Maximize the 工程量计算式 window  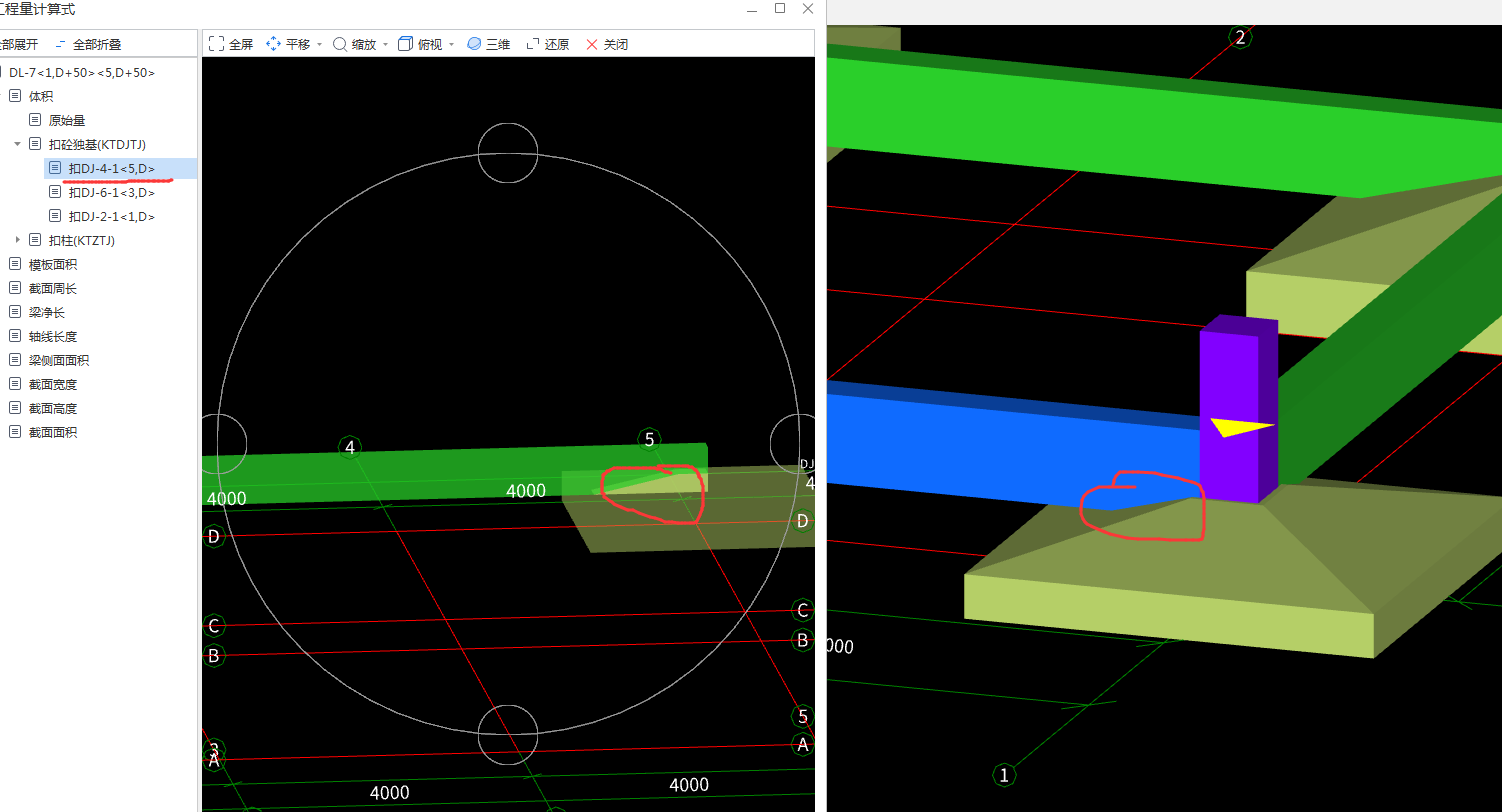pos(780,9)
